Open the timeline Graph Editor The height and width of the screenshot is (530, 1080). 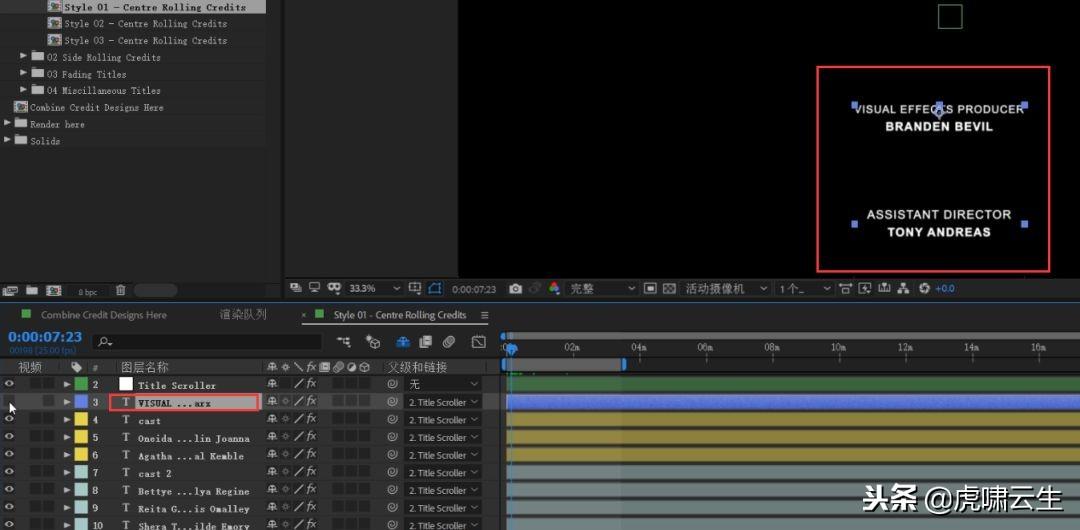[x=478, y=342]
